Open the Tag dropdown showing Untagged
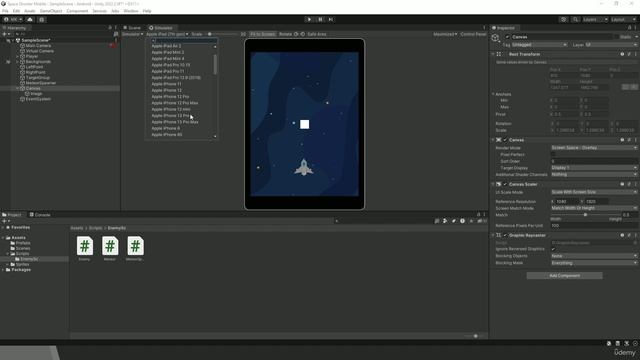 point(539,45)
